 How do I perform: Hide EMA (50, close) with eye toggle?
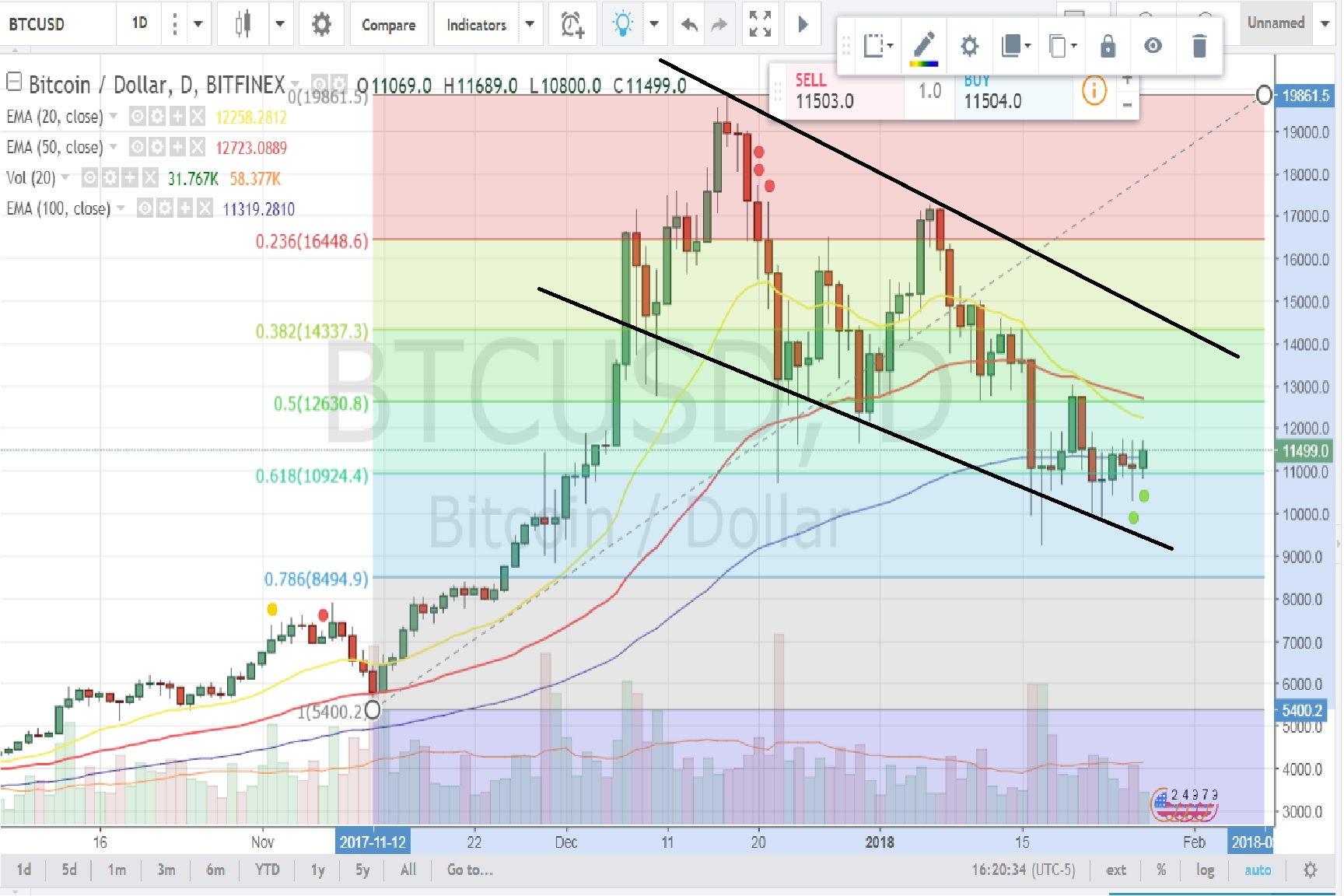pyautogui.click(x=137, y=147)
